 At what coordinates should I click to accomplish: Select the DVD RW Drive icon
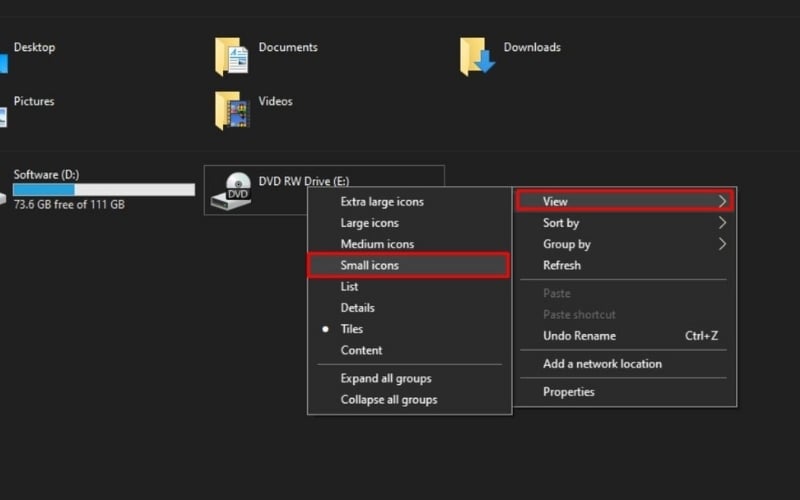(x=232, y=191)
